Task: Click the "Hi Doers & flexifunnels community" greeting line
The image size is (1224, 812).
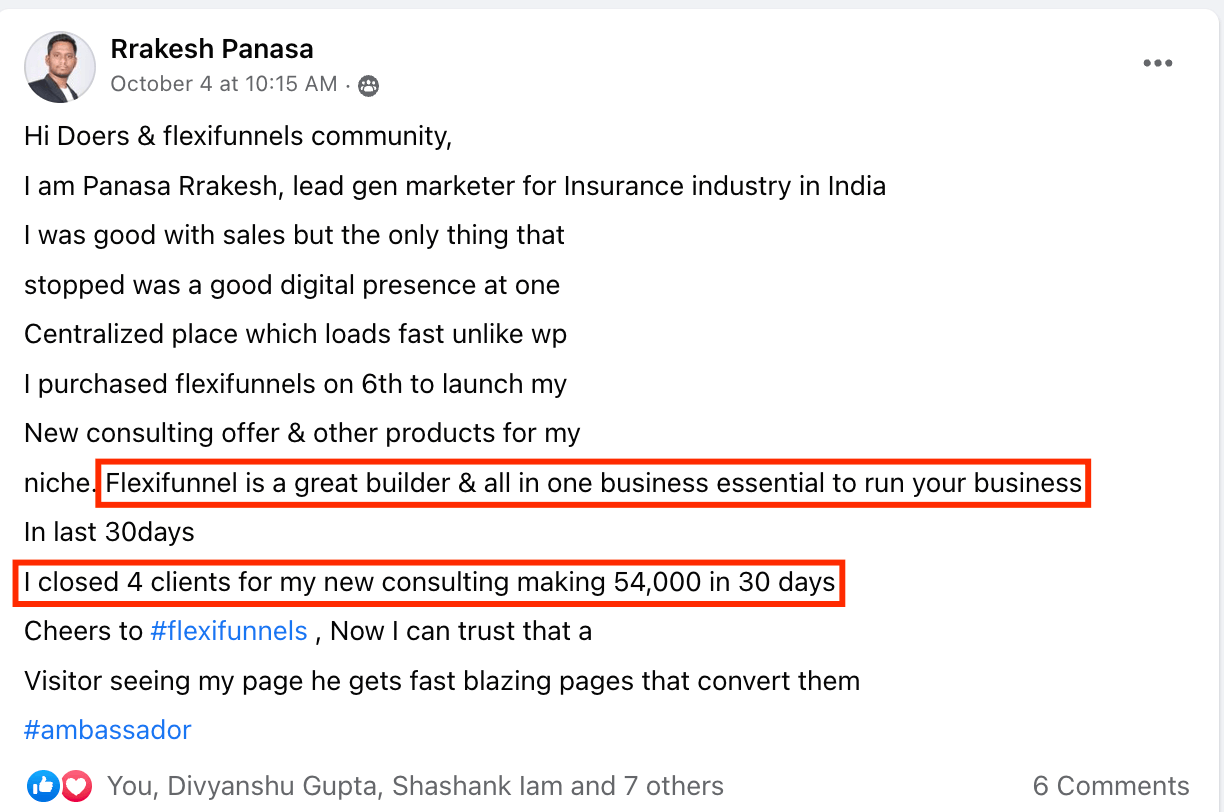Action: coord(238,136)
